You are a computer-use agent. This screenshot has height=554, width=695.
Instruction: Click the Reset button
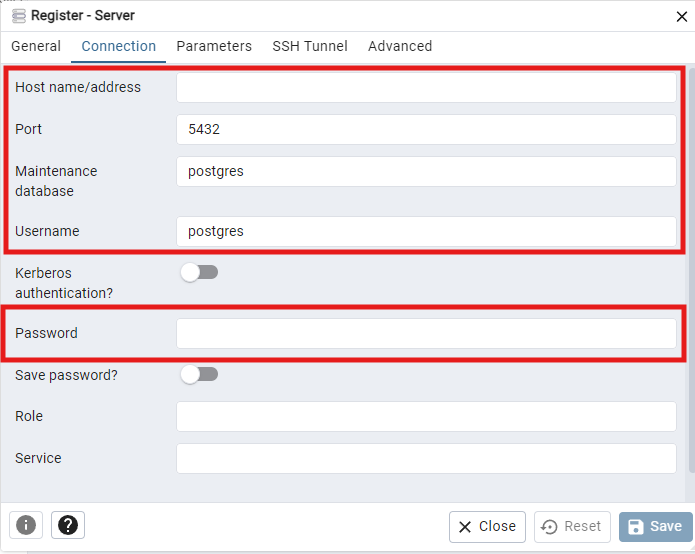click(572, 527)
